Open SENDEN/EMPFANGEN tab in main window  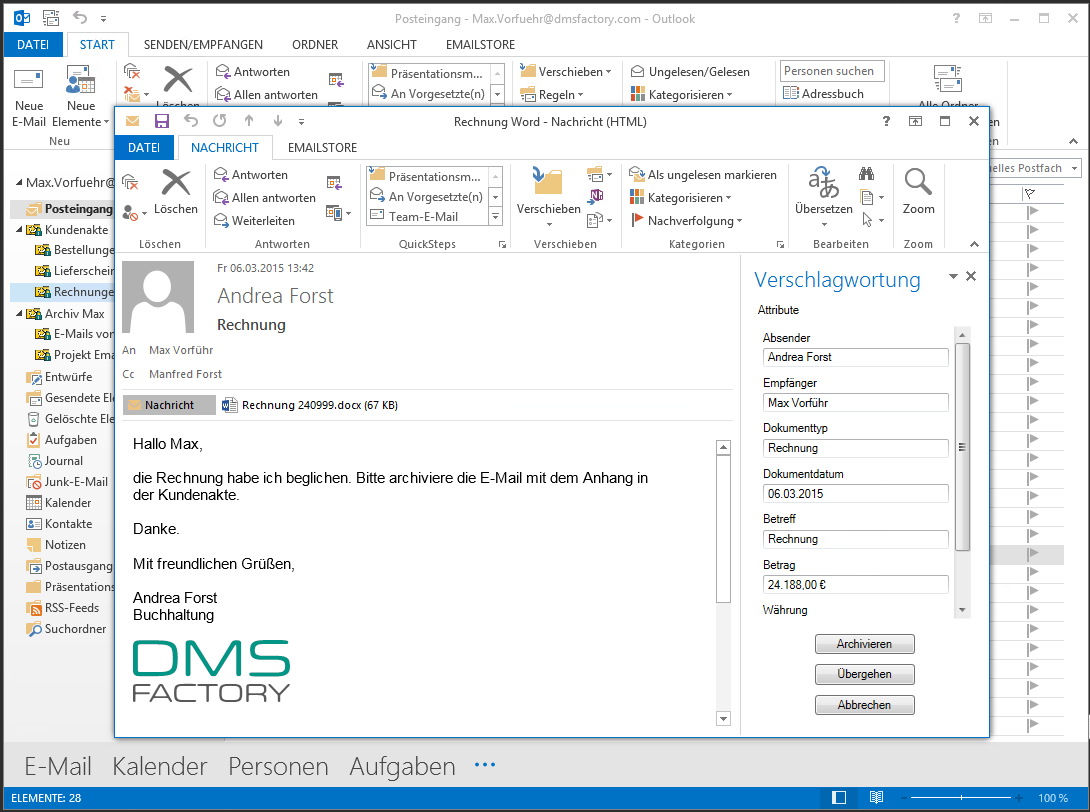[x=203, y=44]
